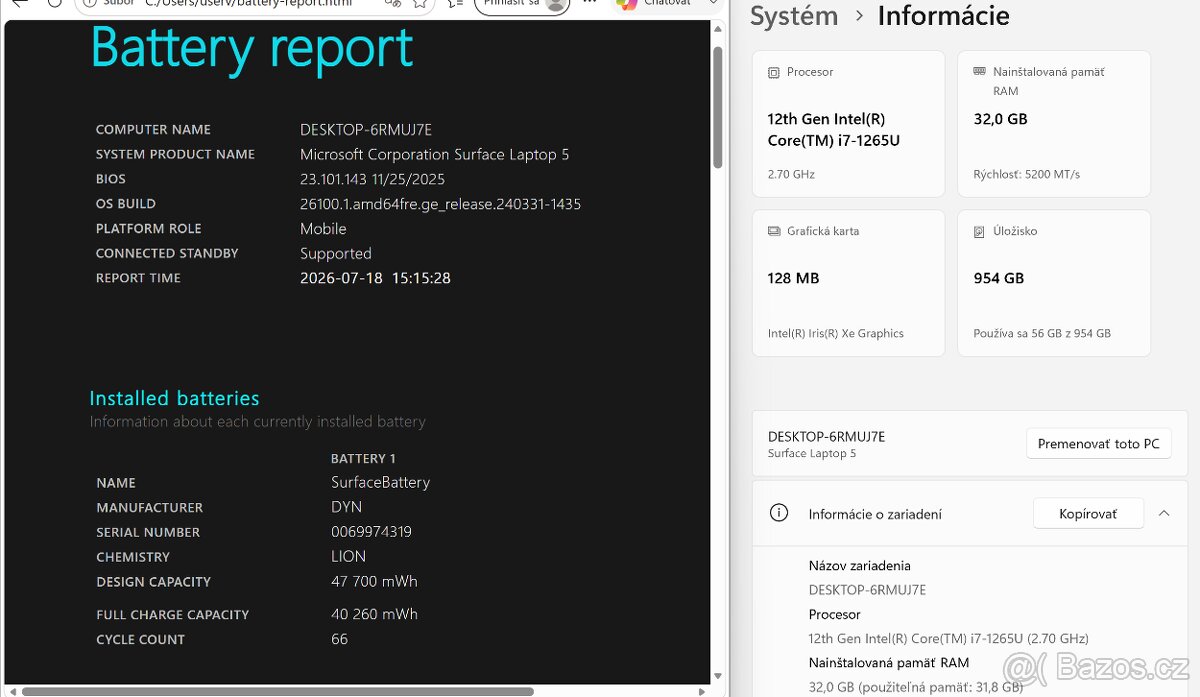This screenshot has width=1200, height=697.
Task: Select the chemistry value LION
Action: pos(348,556)
